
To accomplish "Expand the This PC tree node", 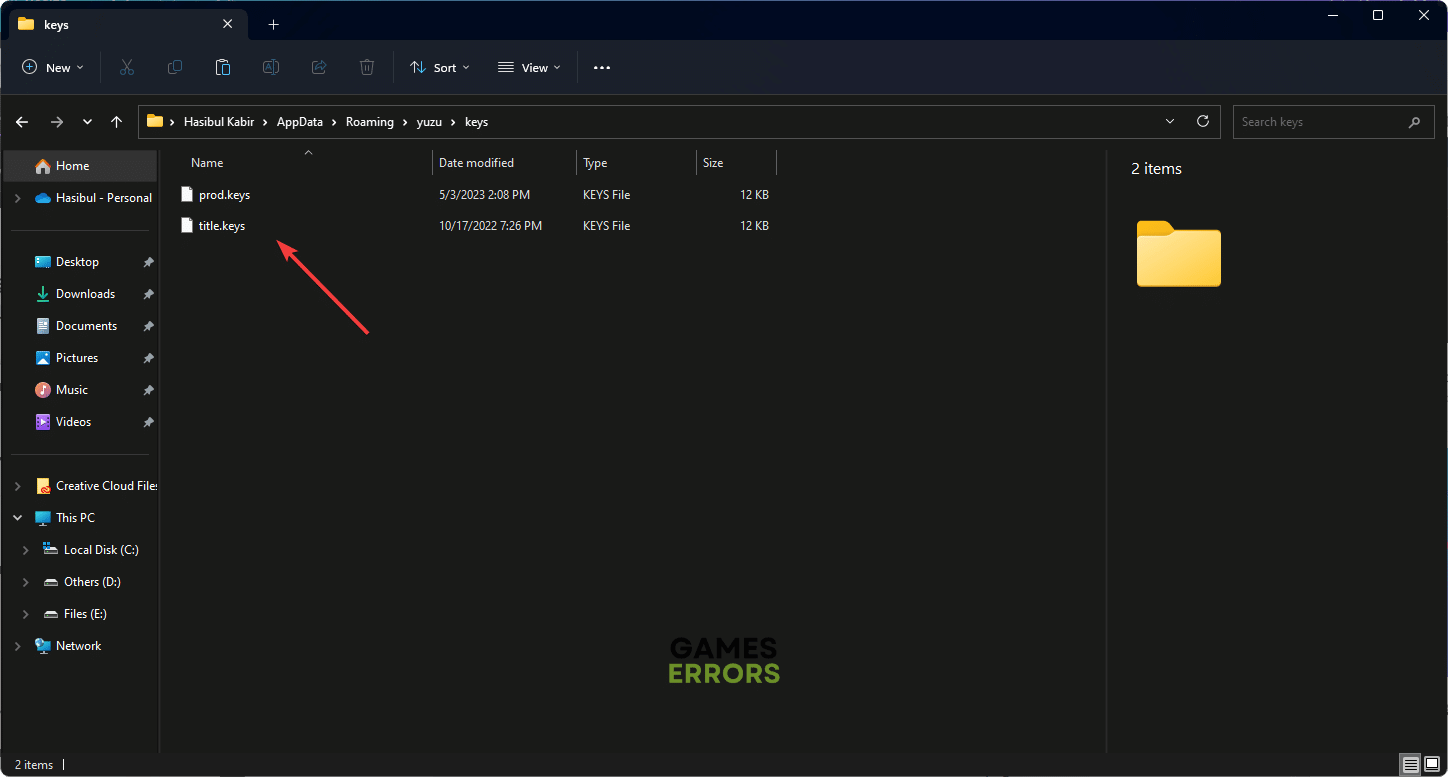I will pos(18,518).
